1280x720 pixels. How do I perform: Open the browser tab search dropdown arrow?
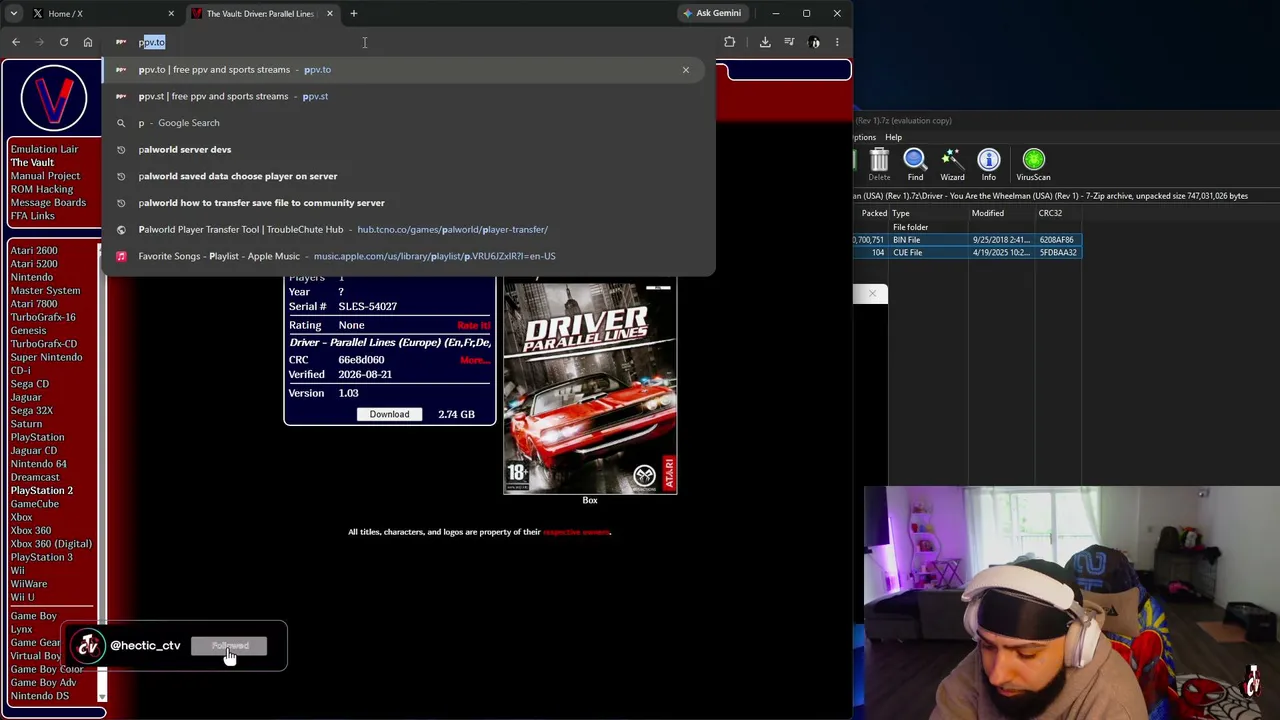(x=14, y=13)
